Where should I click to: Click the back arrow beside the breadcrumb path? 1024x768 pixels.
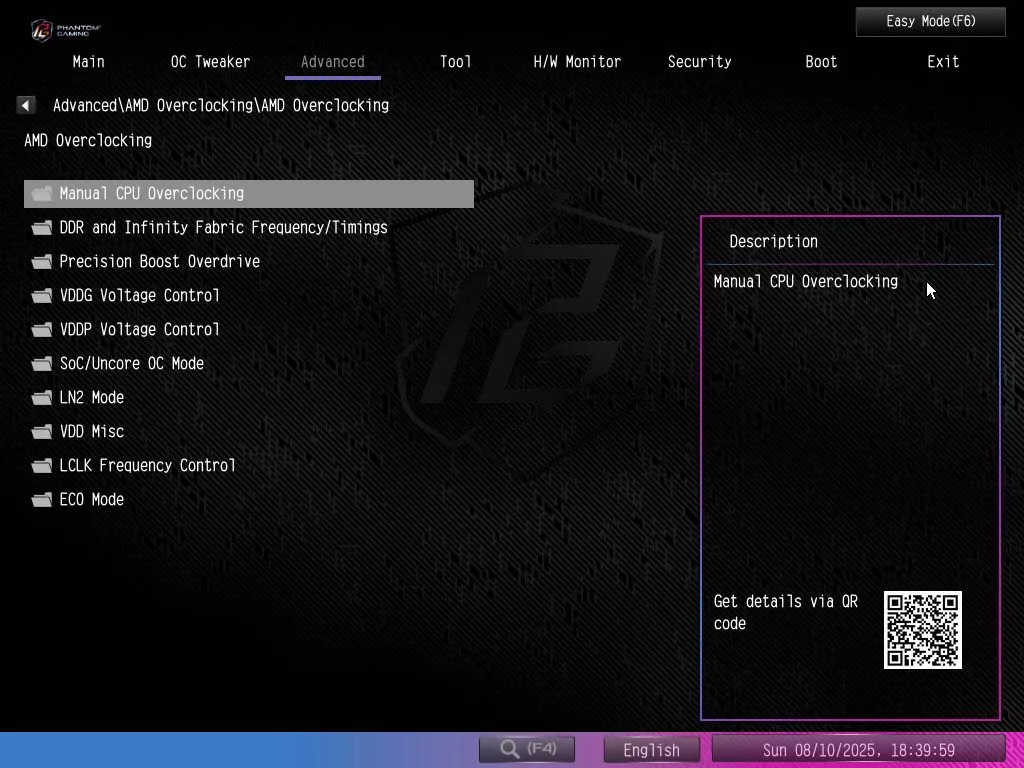[x=25, y=105]
